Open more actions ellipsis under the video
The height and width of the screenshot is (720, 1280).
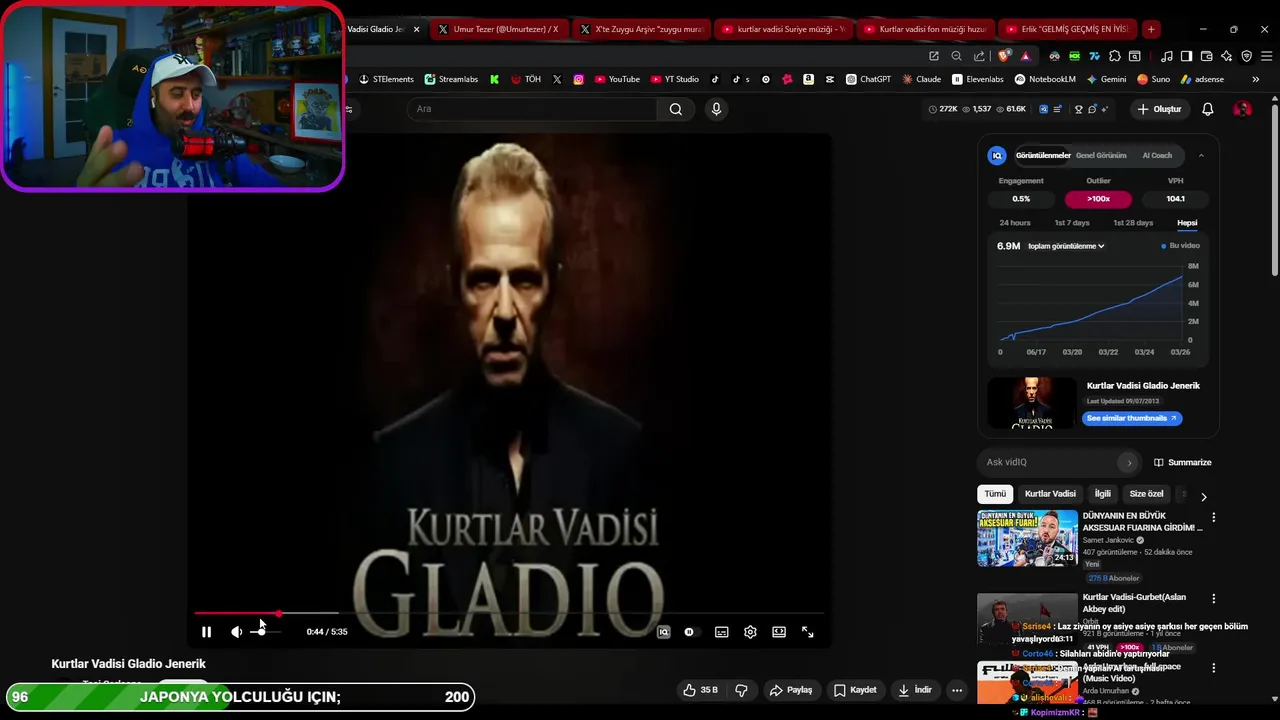pyautogui.click(x=957, y=690)
